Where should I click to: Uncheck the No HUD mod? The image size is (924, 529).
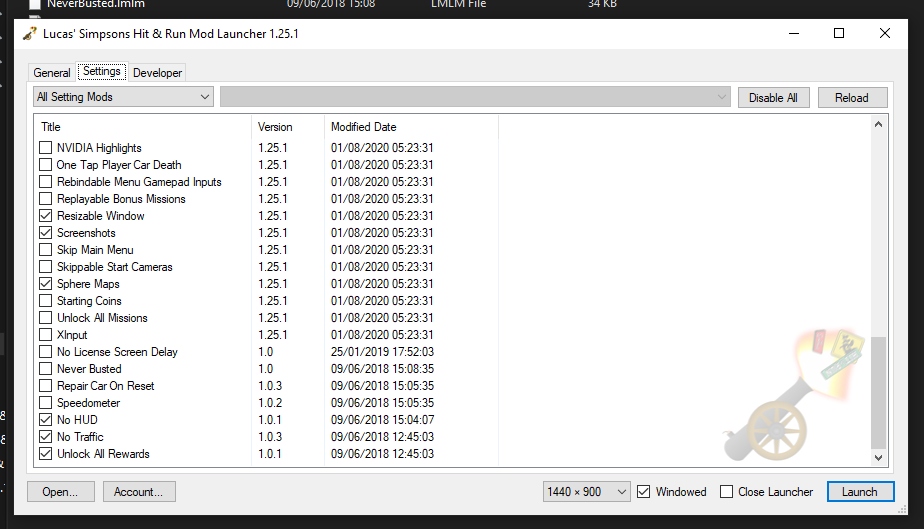(x=45, y=420)
